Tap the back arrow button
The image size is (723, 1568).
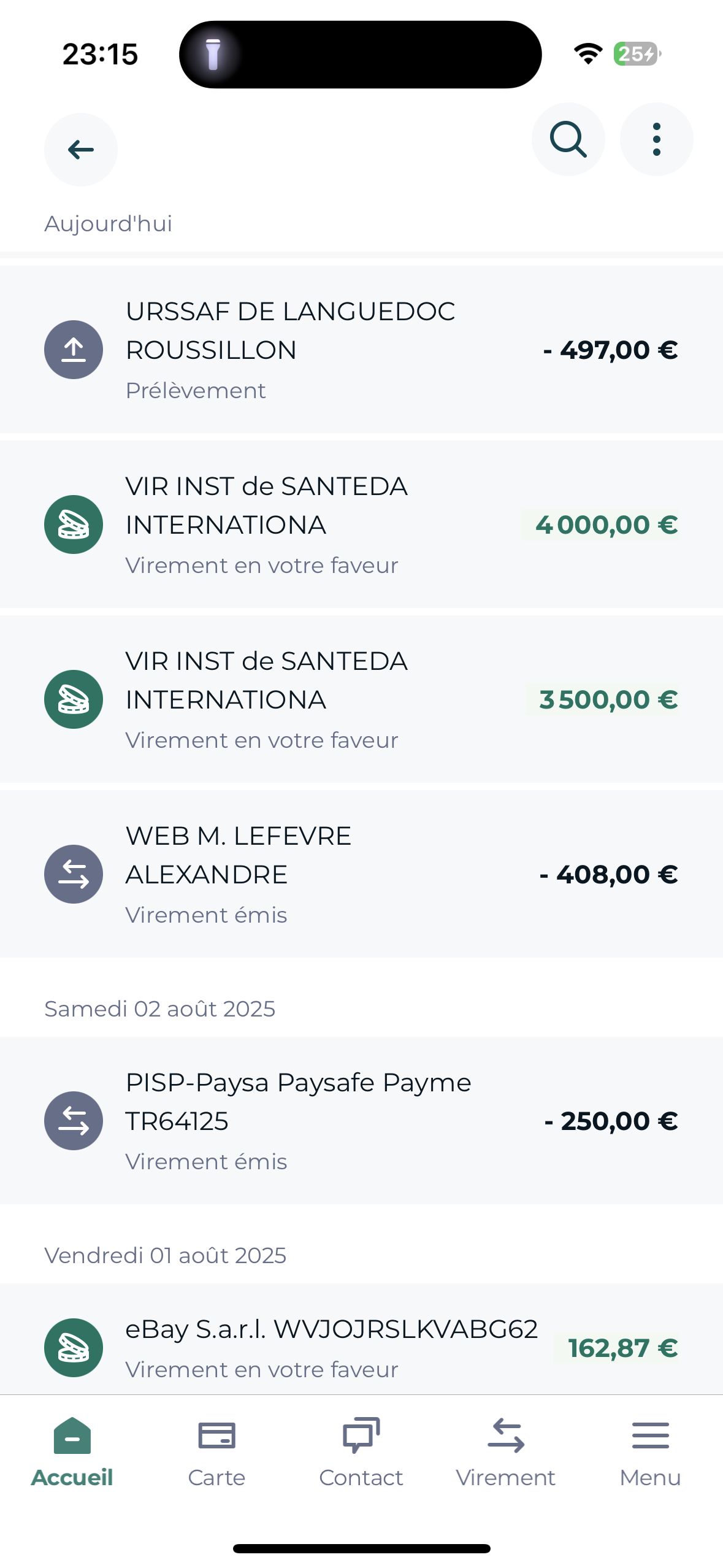click(80, 150)
